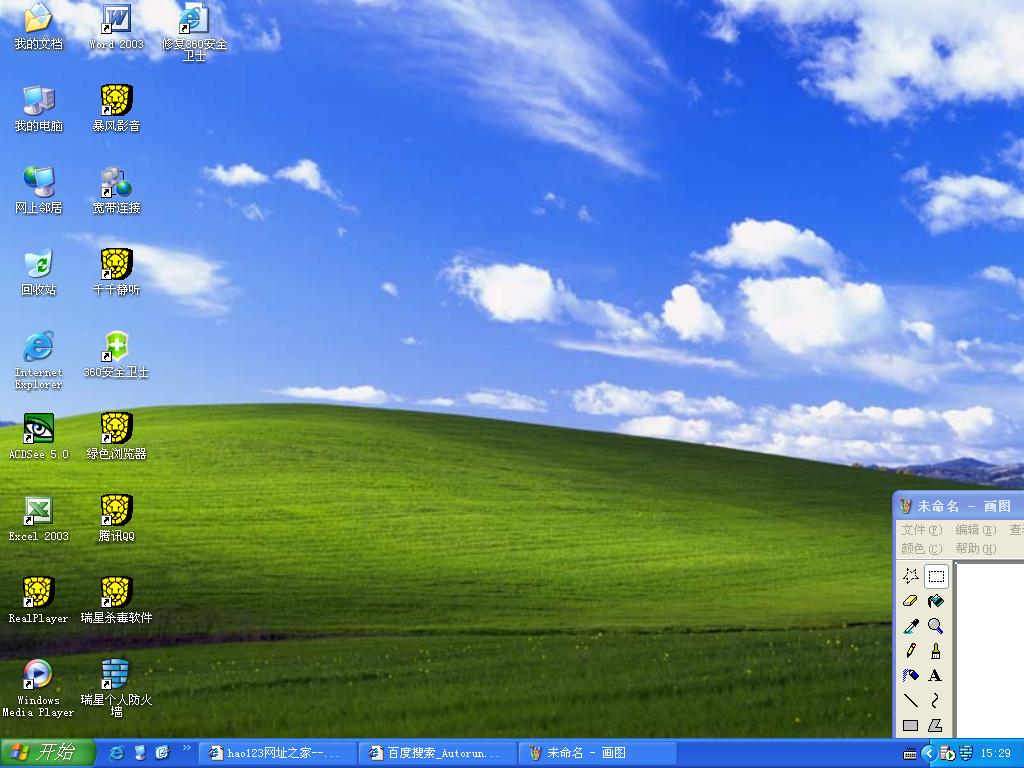Screen dimensions: 1024x768
Task: Select the Pencil tool in Paint
Action: click(x=910, y=650)
